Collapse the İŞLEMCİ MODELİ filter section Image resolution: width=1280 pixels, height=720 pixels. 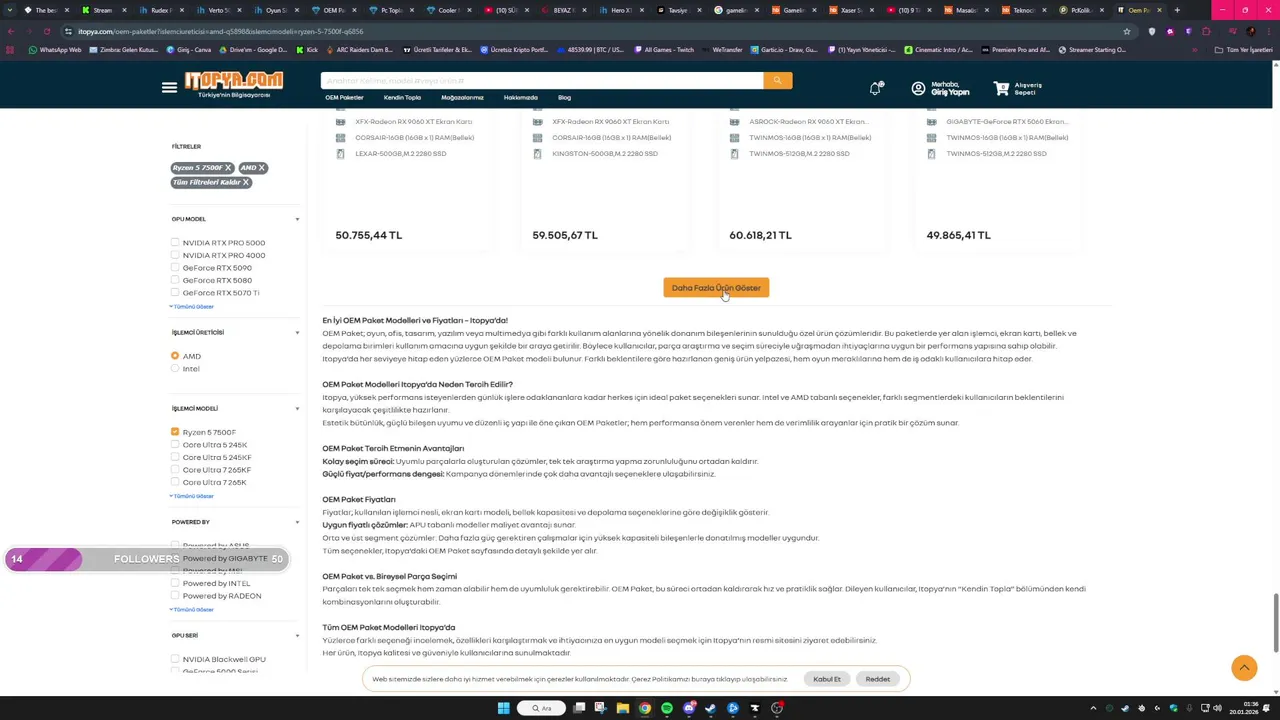coord(297,408)
